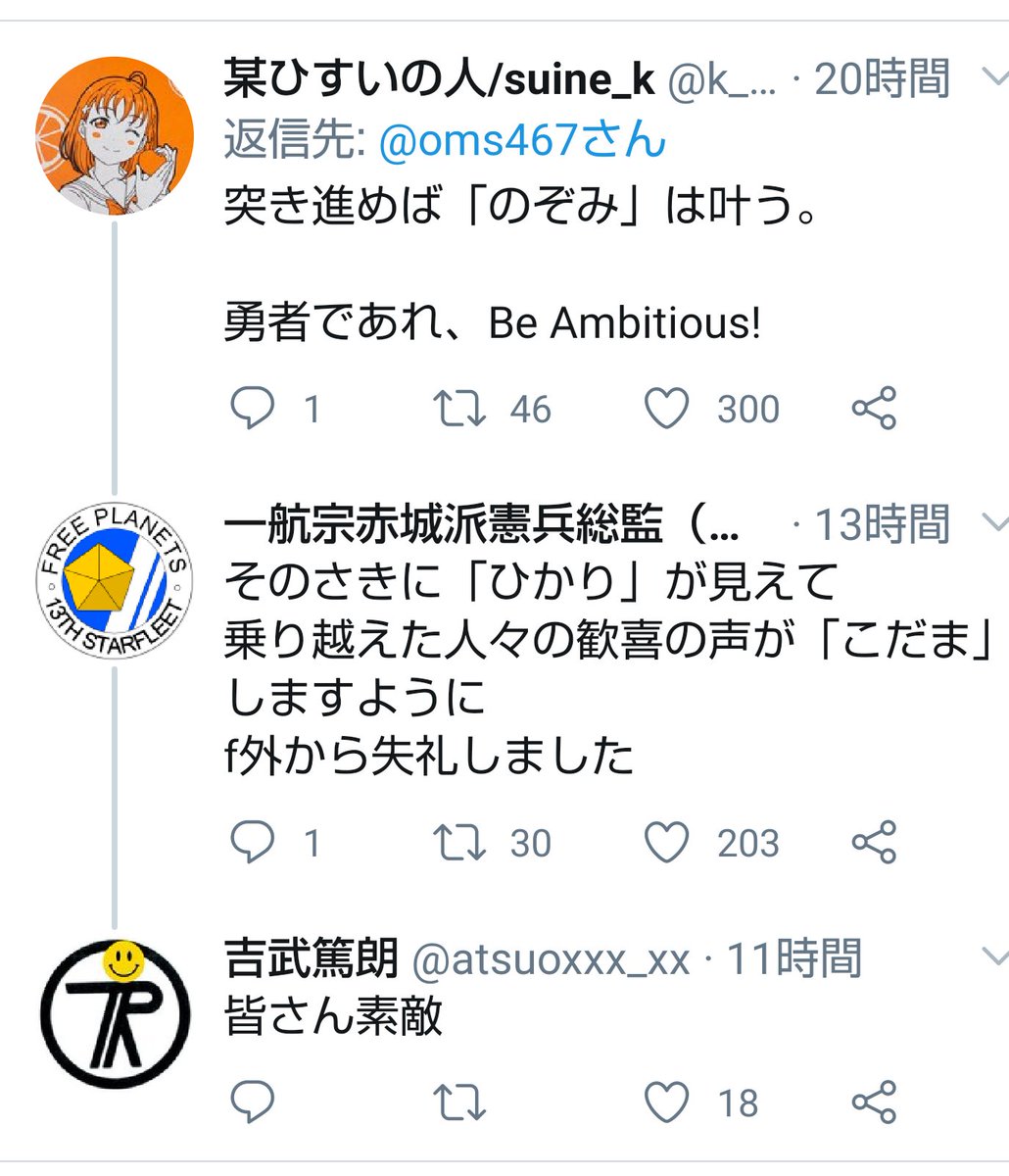The width and height of the screenshot is (1009, 1176).
Task: Reply to the tweet mentioning ひかり
Action: pyautogui.click(x=252, y=843)
